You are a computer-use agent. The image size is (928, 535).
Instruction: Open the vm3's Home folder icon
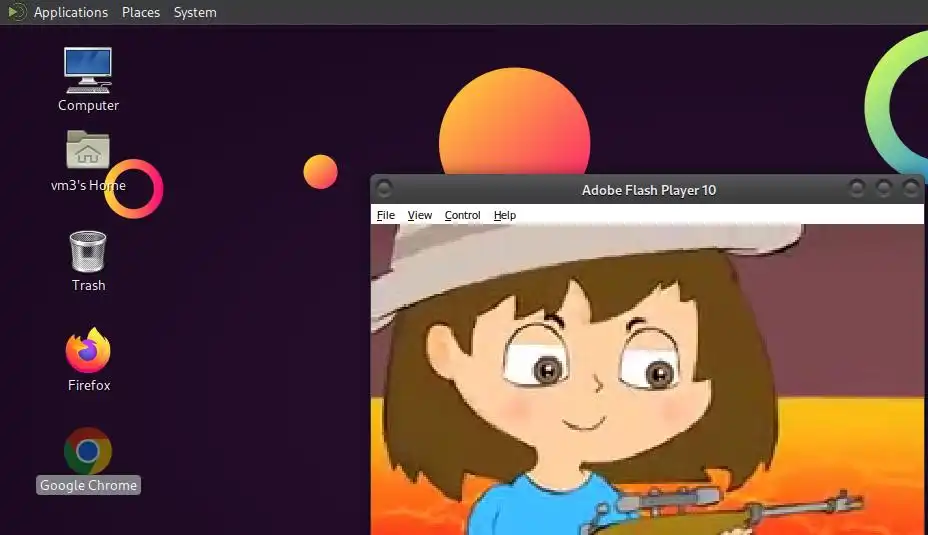(88, 149)
